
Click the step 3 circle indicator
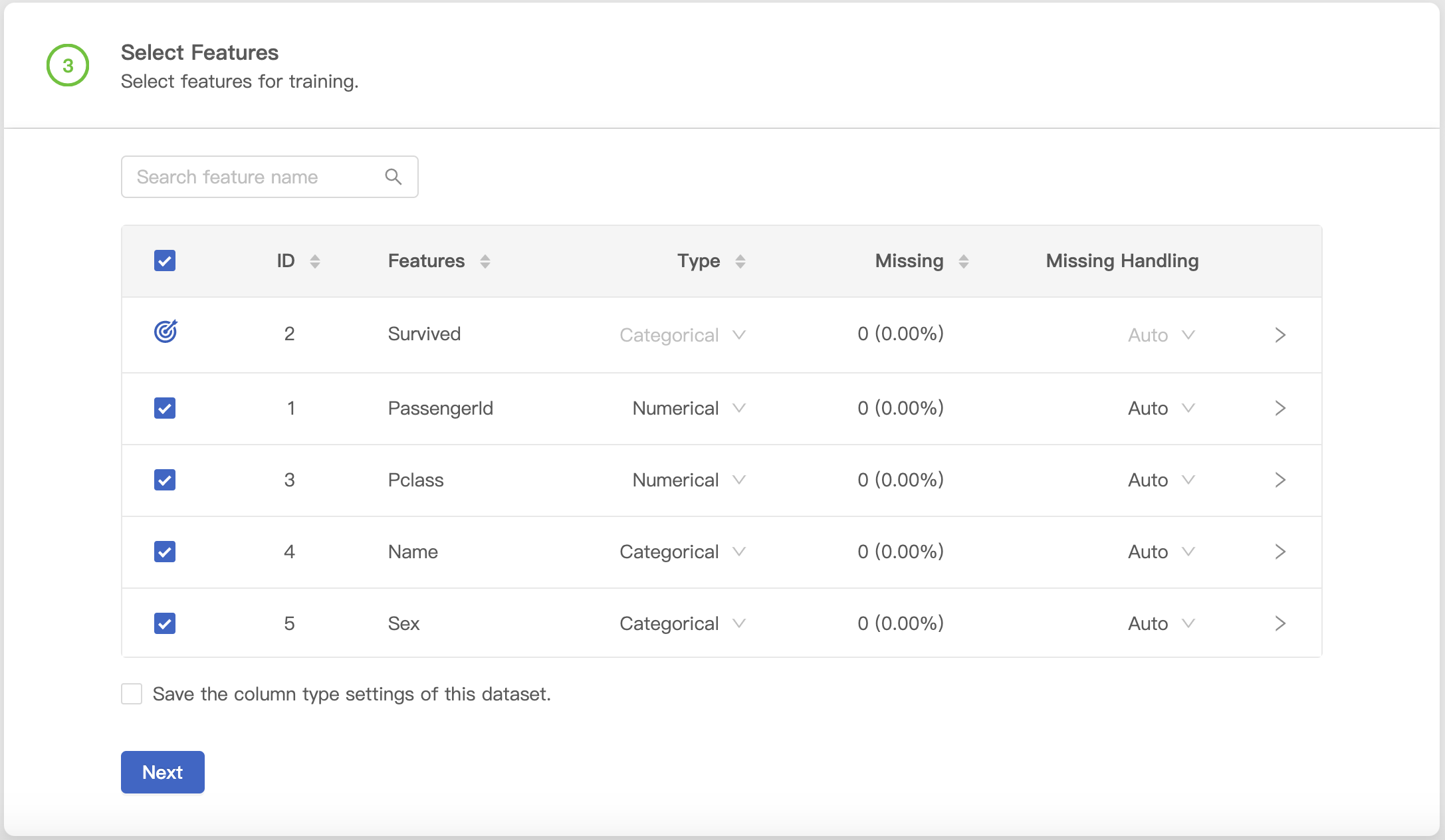[x=68, y=65]
